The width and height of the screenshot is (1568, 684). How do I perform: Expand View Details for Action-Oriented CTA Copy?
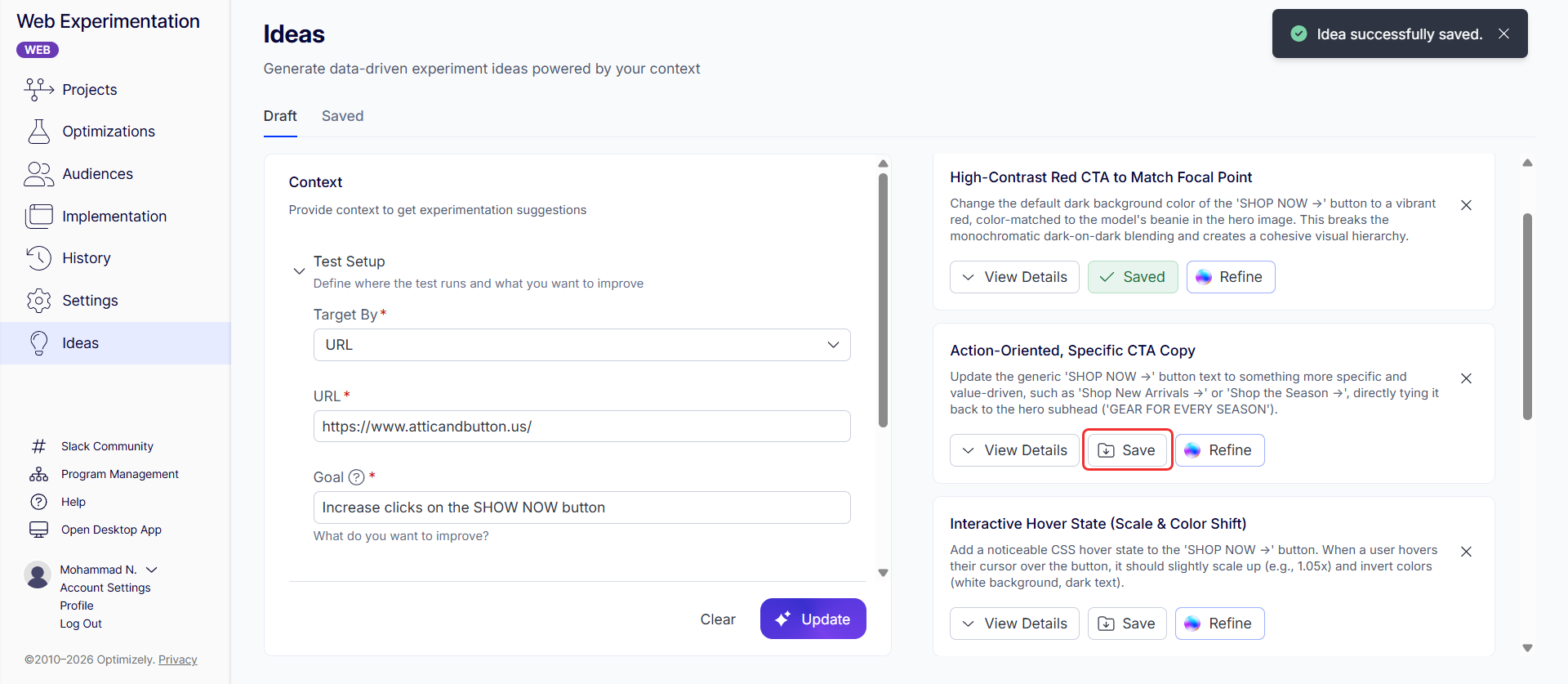click(x=1013, y=450)
